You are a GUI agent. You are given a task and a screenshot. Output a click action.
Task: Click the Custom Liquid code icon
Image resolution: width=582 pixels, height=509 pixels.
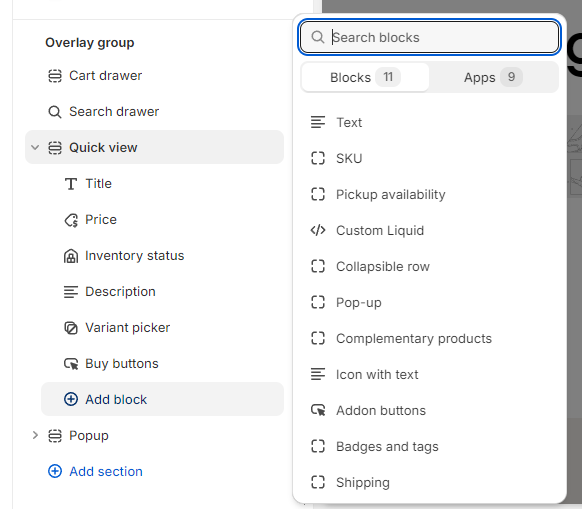click(x=318, y=230)
